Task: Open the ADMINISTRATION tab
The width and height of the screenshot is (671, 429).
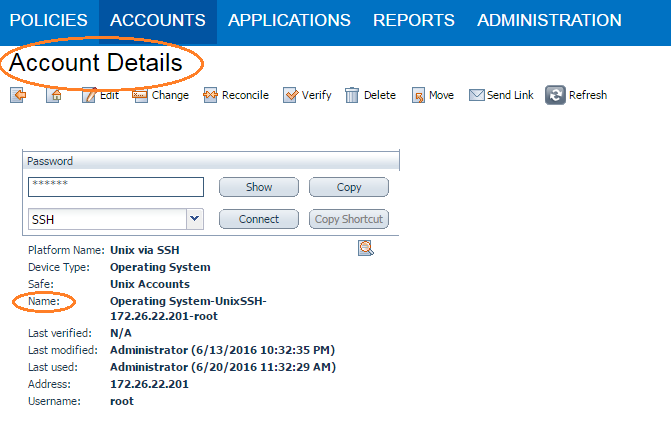Action: click(x=549, y=20)
